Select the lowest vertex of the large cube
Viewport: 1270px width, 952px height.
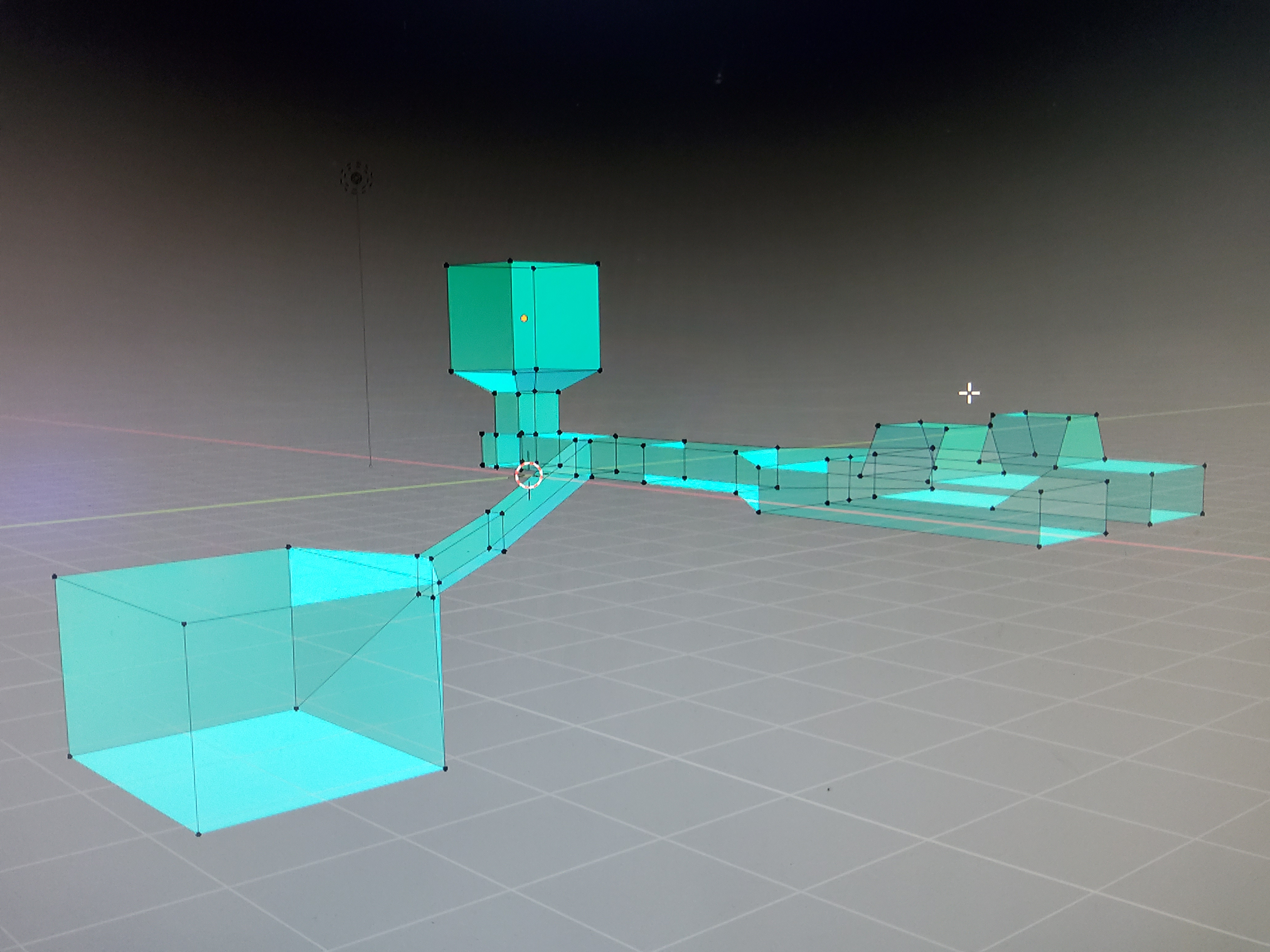(199, 834)
